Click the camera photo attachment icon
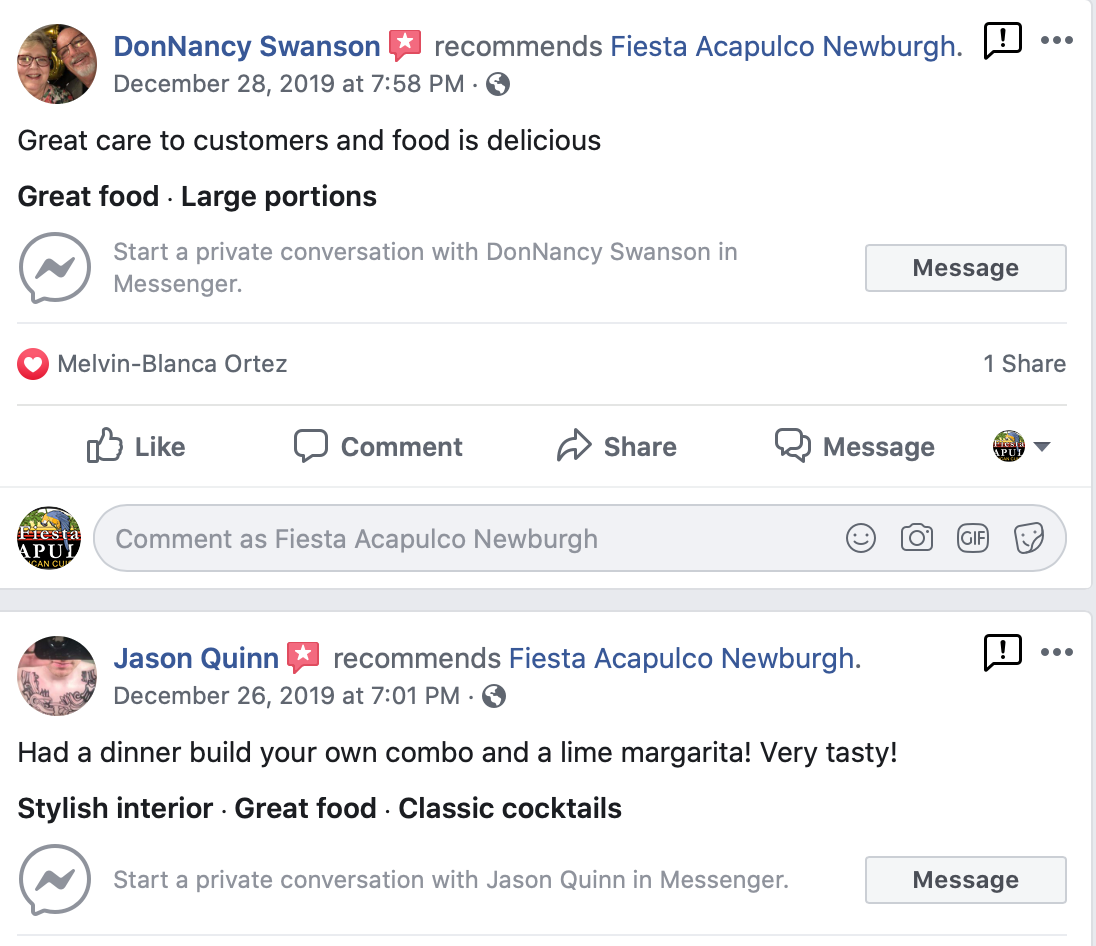 pos(916,539)
